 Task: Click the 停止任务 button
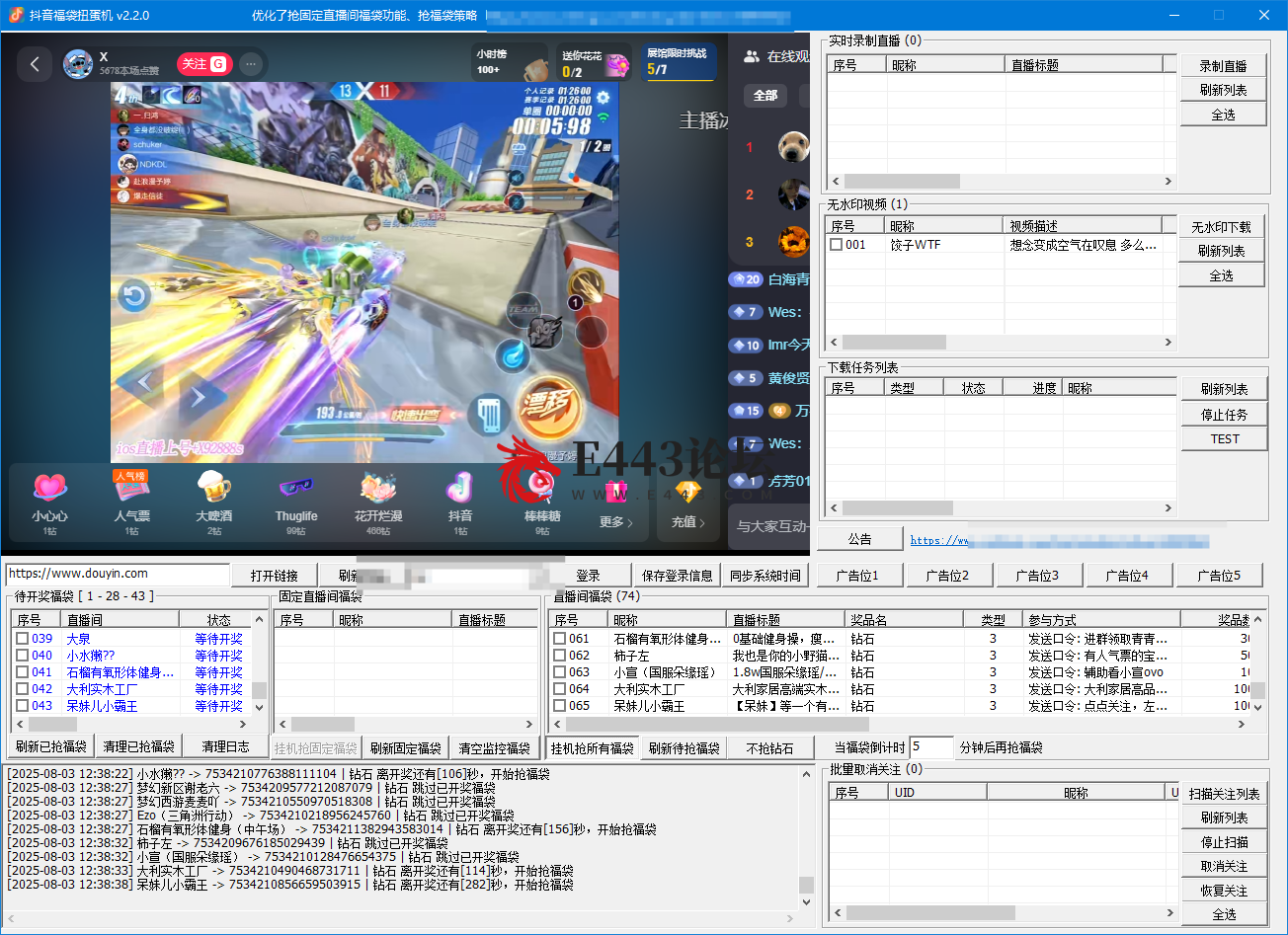[1225, 415]
